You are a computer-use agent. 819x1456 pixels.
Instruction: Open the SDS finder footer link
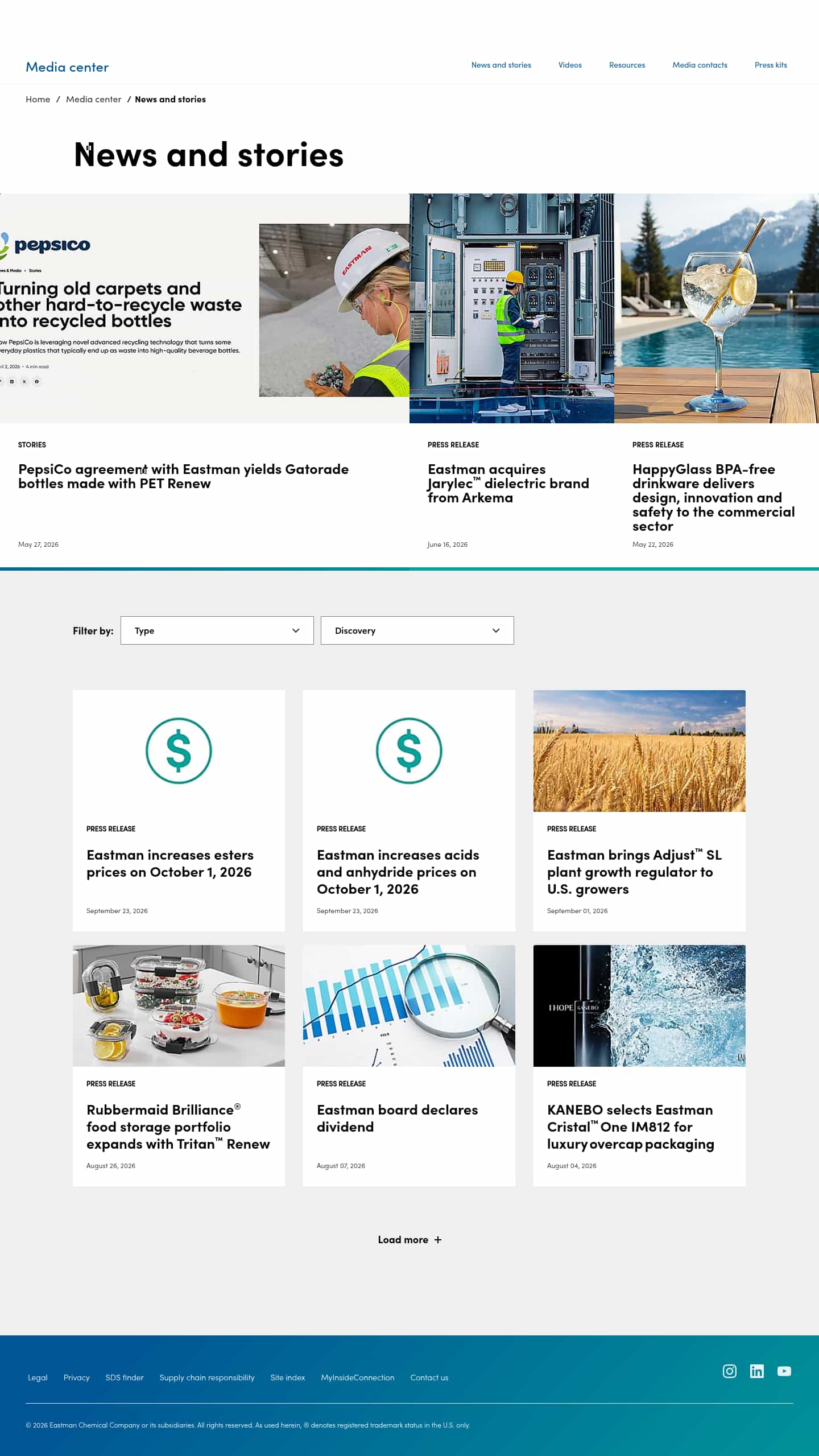(125, 1377)
